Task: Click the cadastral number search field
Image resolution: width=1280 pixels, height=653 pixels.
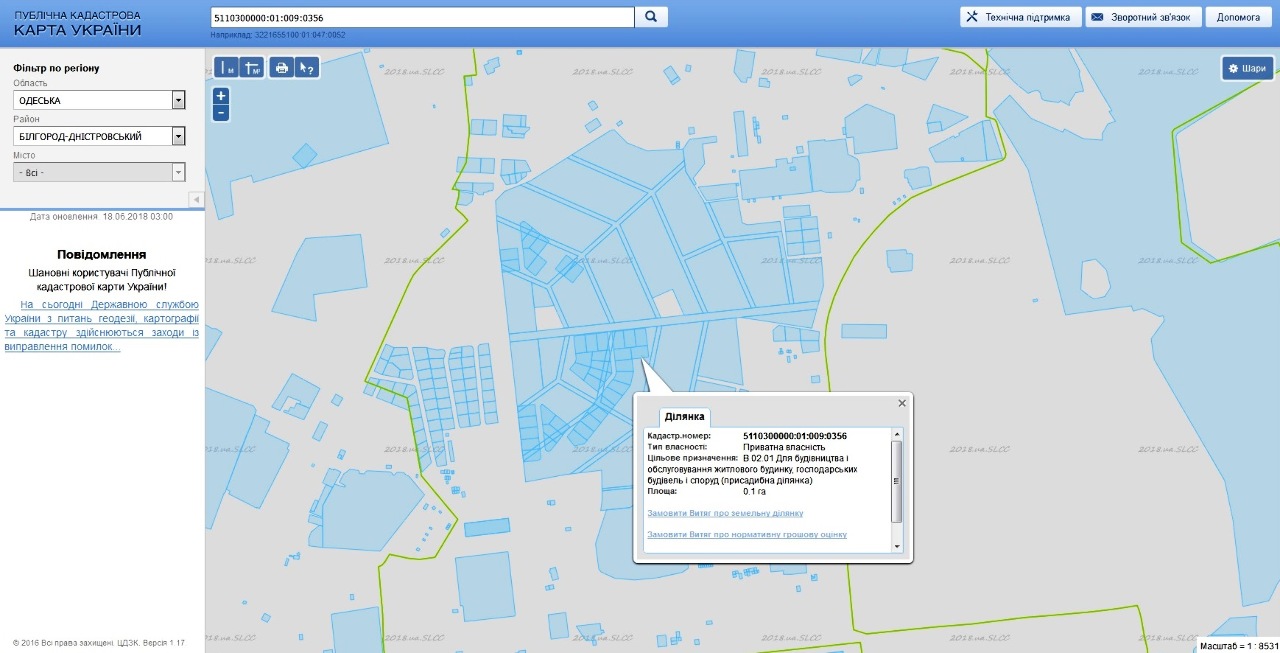Action: pyautogui.click(x=422, y=18)
